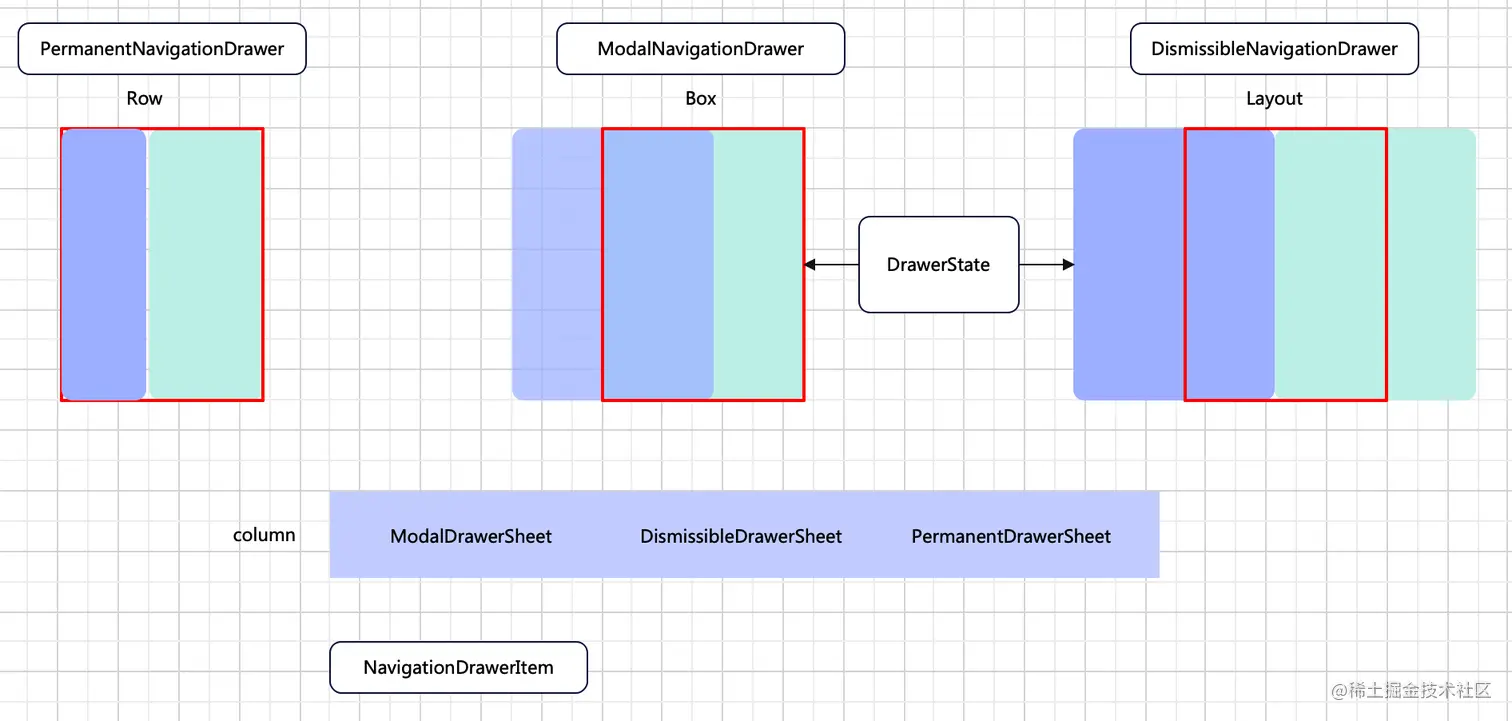Select the purple drawer panel under Row

[x=103, y=264]
